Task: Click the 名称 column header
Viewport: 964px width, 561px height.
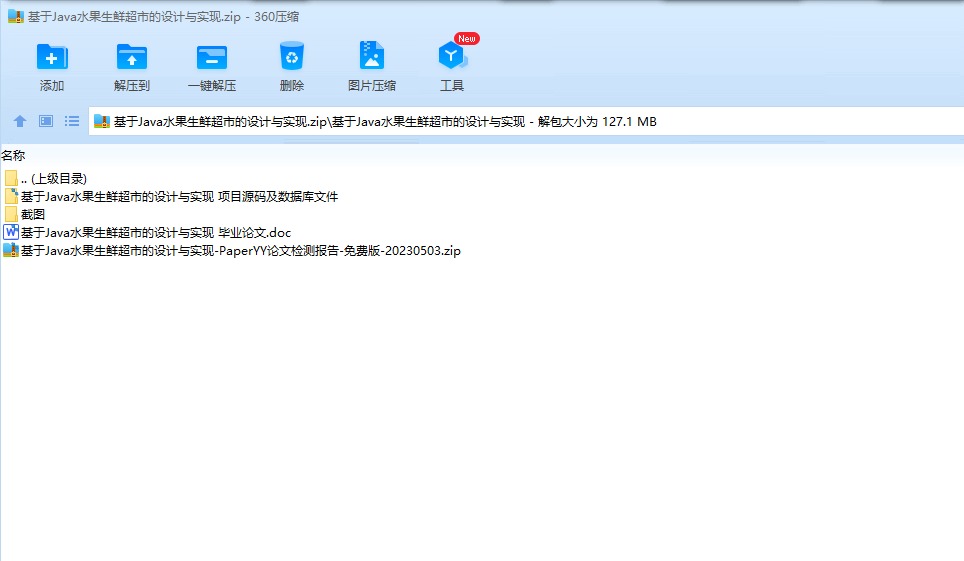Action: coord(13,156)
